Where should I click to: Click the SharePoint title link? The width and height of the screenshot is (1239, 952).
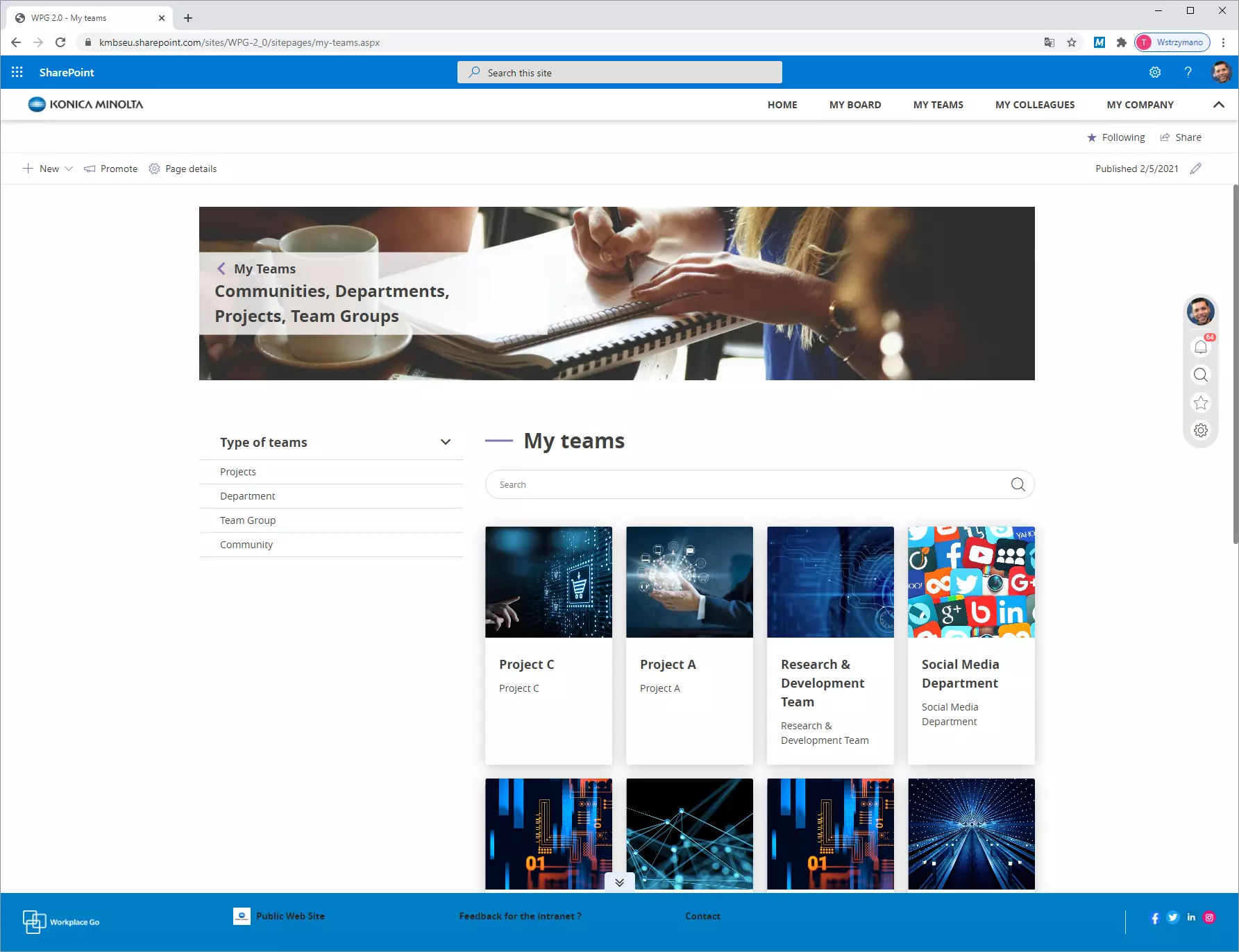pos(67,72)
